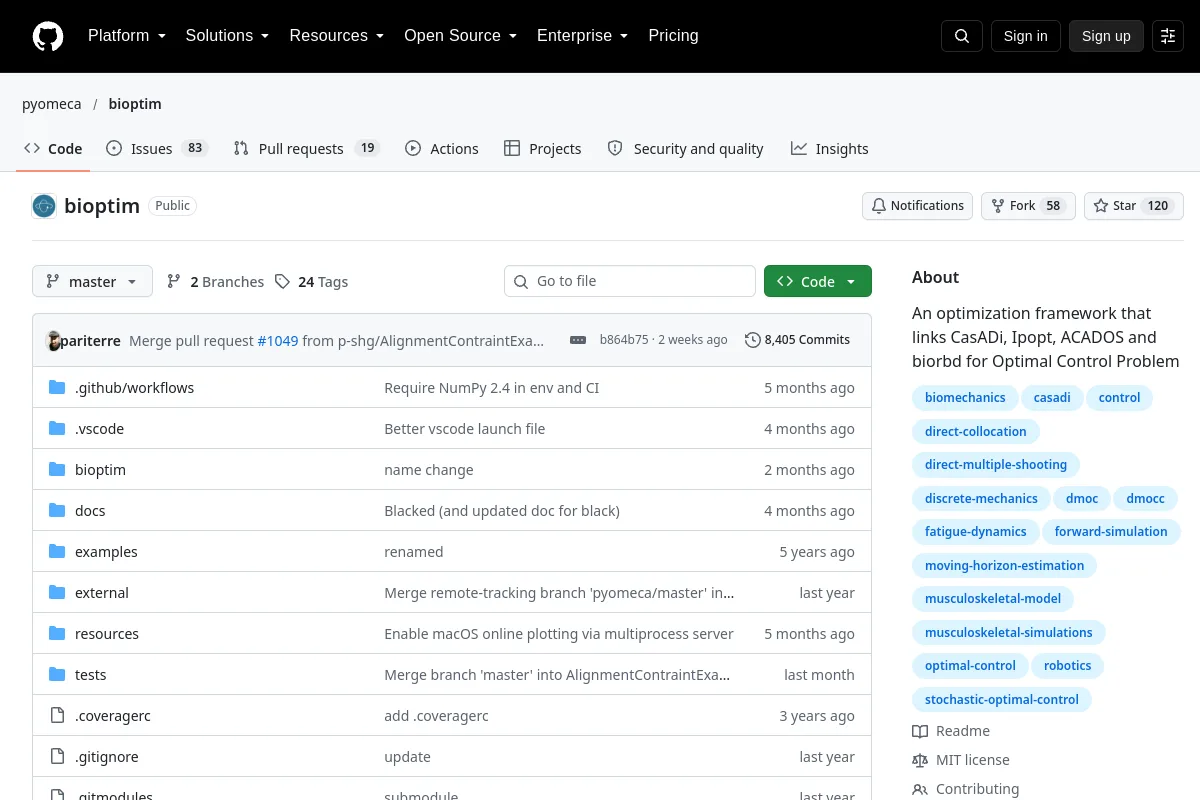1200x800 pixels.
Task: Click the Sign up button
Action: click(x=1106, y=36)
